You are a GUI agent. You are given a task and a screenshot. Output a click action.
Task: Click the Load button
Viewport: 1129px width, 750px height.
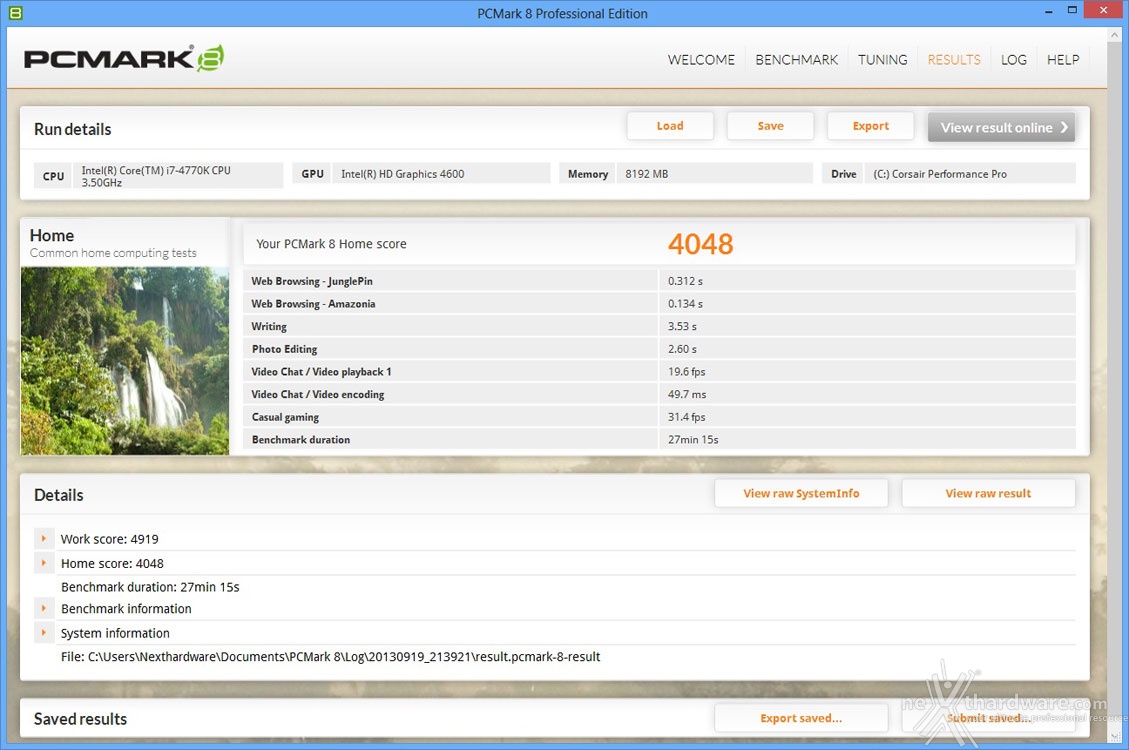tap(670, 126)
